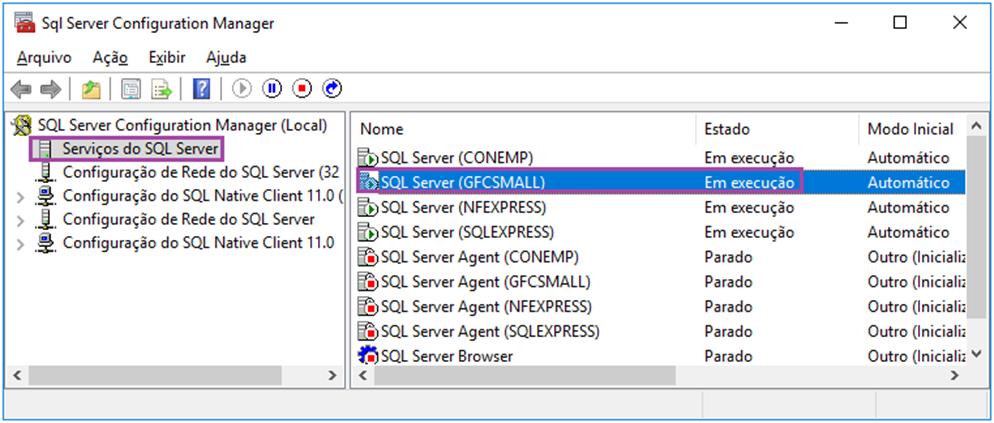
Task: Click the Back arrow toolbar icon
Action: point(21,89)
